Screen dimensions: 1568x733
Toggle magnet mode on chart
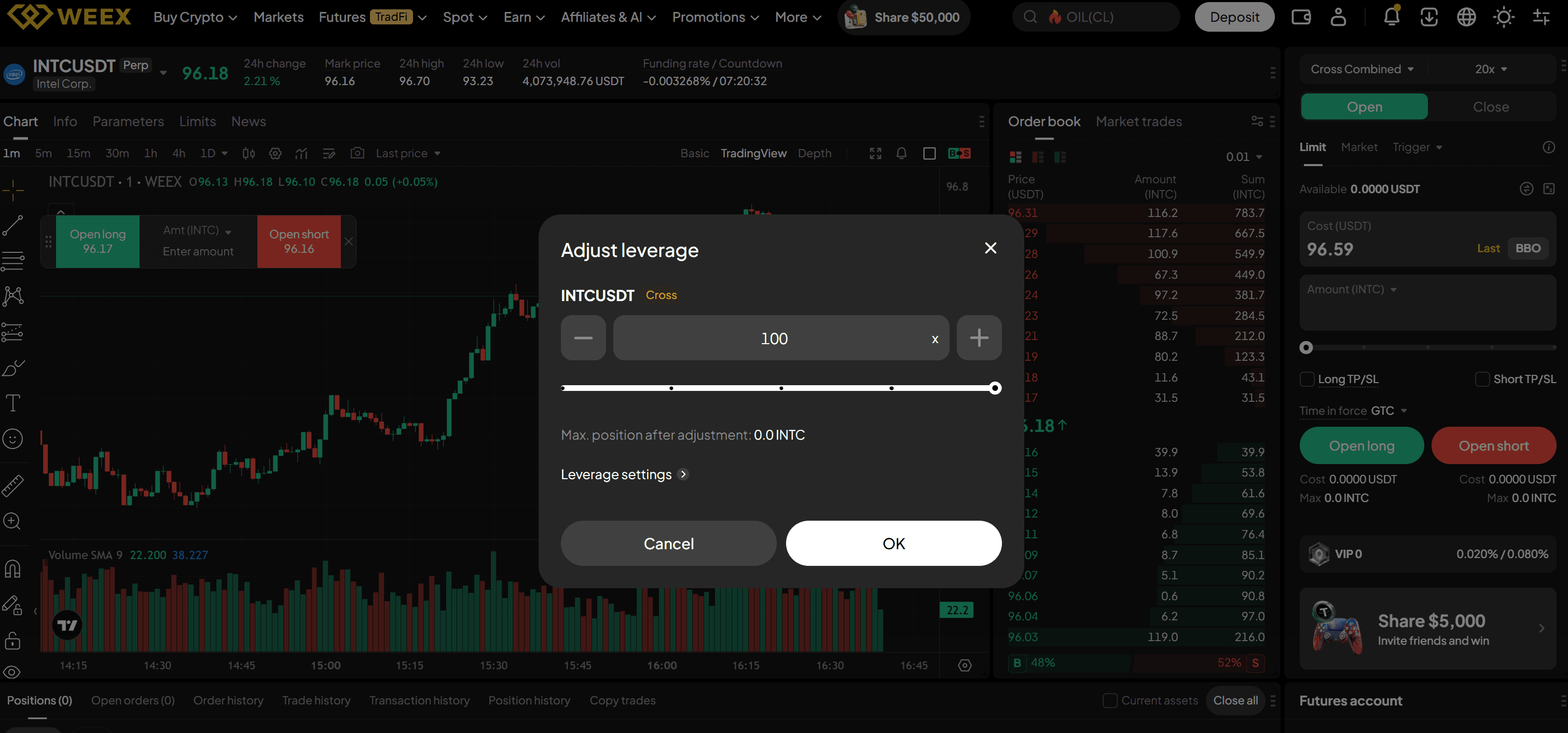click(13, 568)
